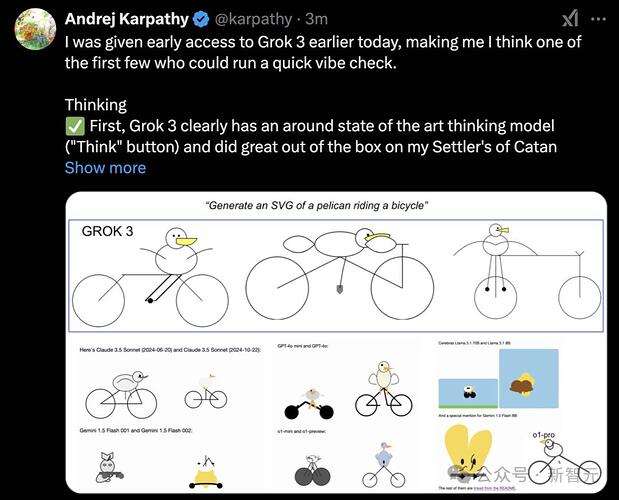This screenshot has height=500, width=619.
Task: Click the 3m timestamp
Action: [x=317, y=19]
